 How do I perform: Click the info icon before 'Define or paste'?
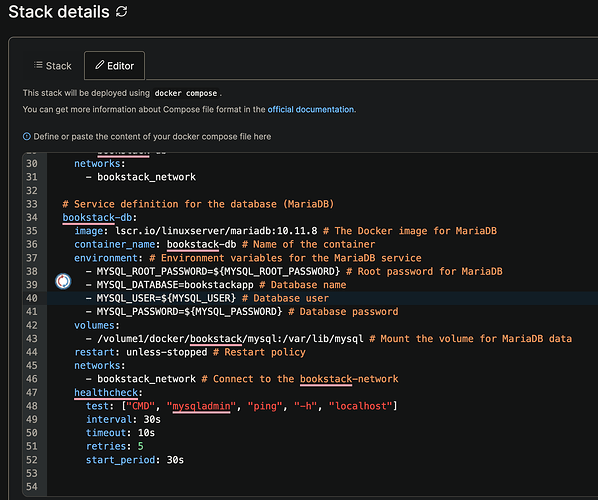click(x=27, y=137)
